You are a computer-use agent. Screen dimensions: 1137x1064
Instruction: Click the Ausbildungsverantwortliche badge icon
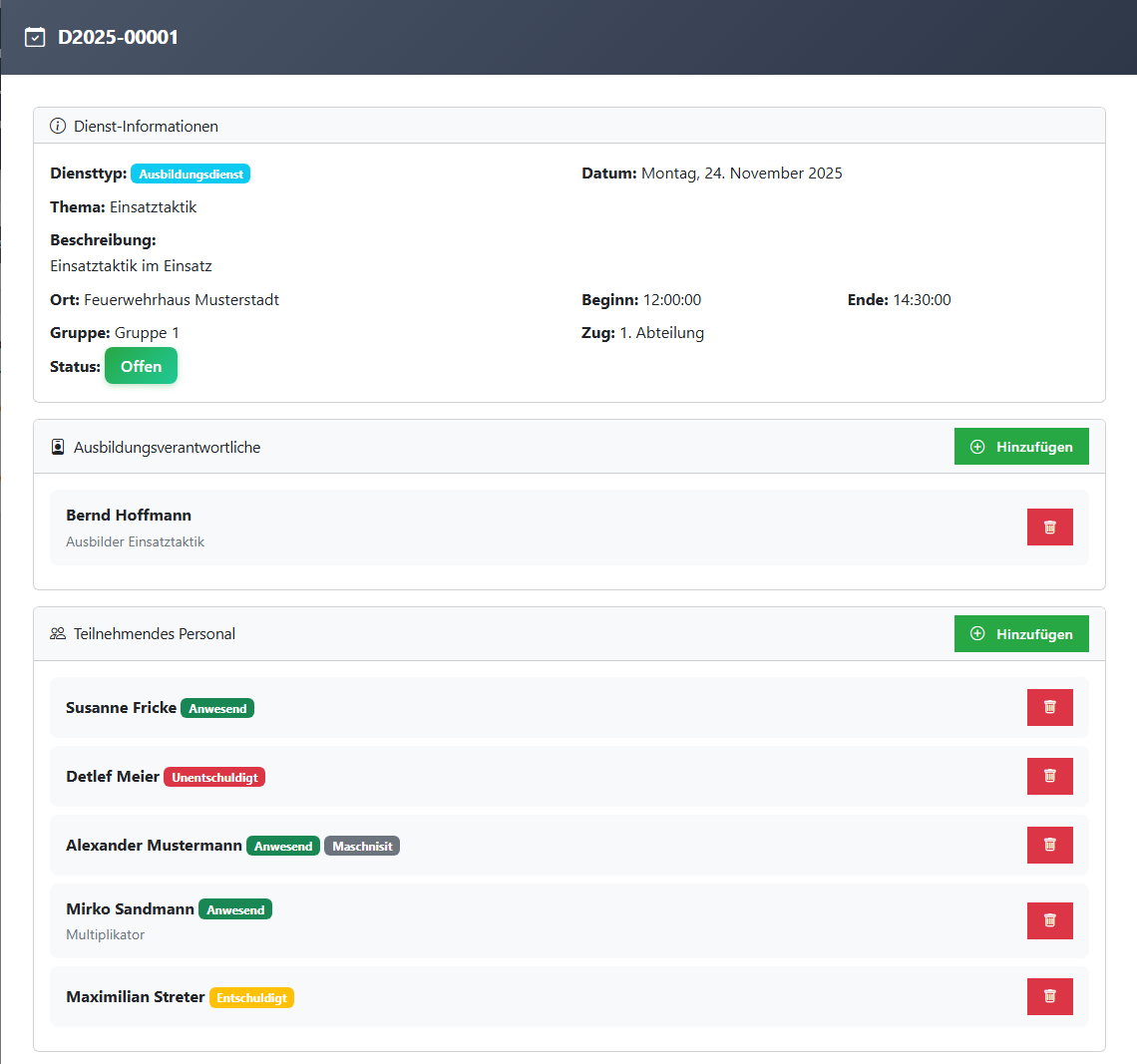(x=58, y=448)
